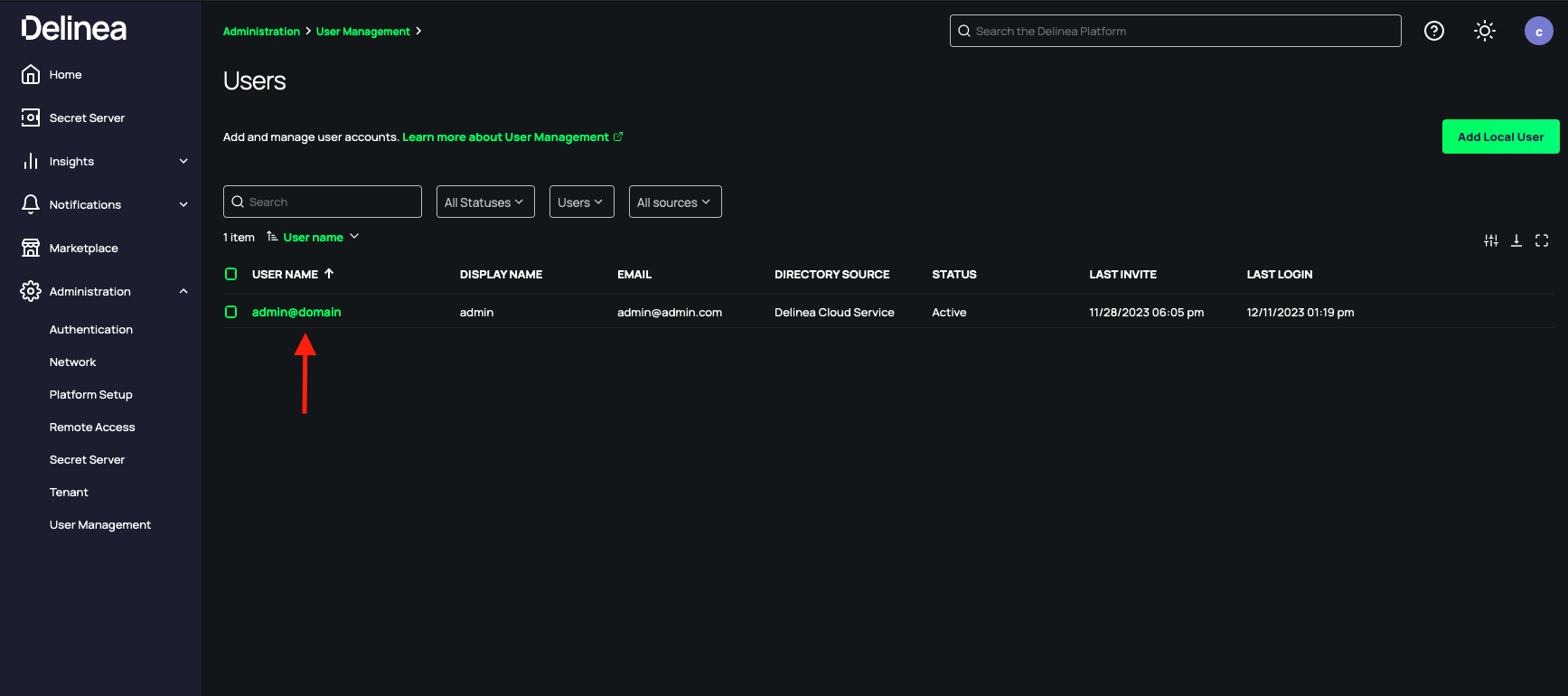
Task: Open Marketplace in sidebar
Action: coord(83,248)
